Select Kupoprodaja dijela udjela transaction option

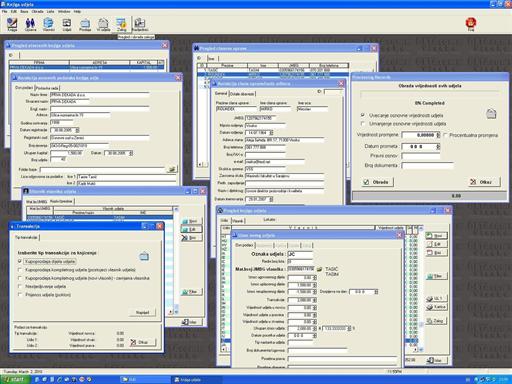pyautogui.click(x=47, y=262)
